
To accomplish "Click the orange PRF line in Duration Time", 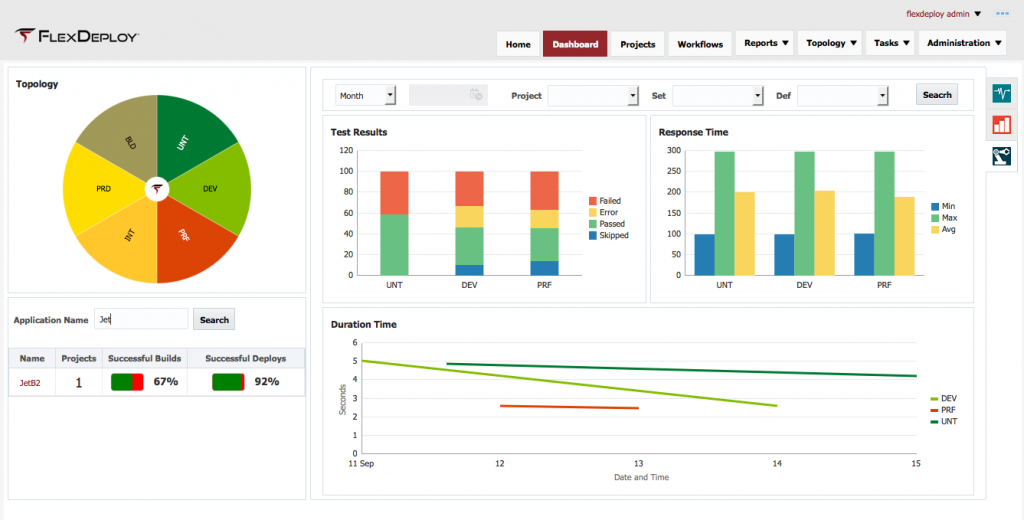I will click(x=569, y=407).
